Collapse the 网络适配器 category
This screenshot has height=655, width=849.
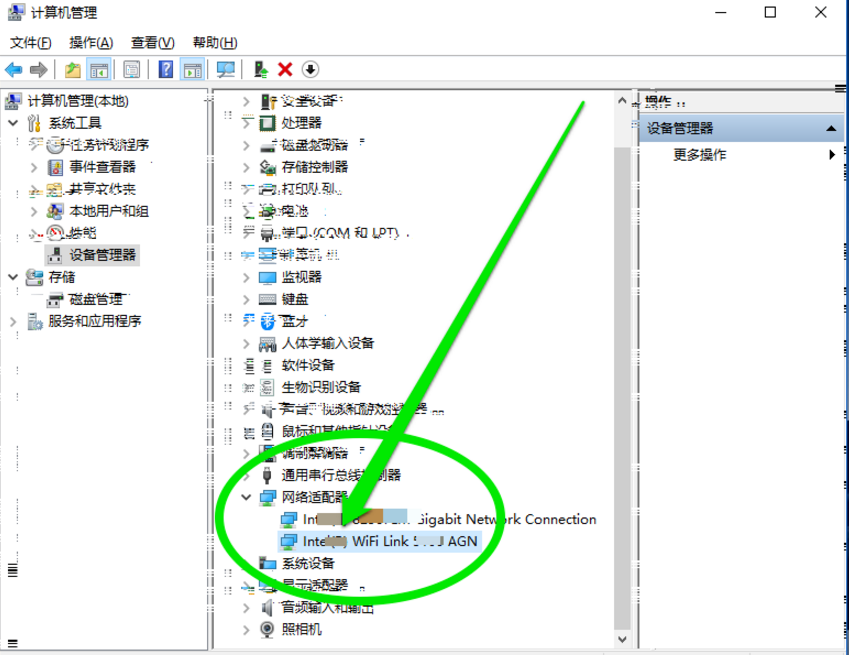pos(246,497)
